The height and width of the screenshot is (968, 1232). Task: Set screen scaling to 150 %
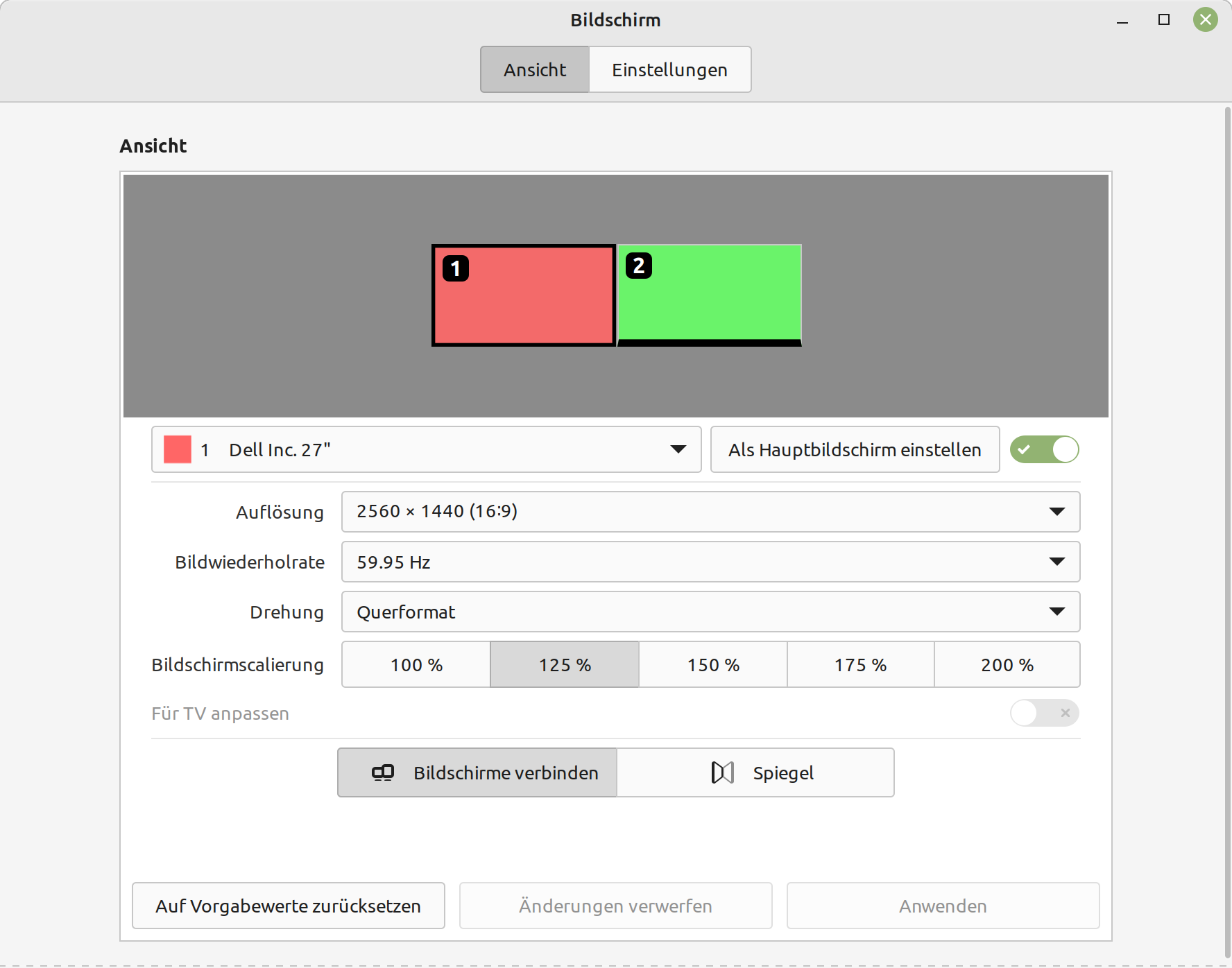point(713,664)
